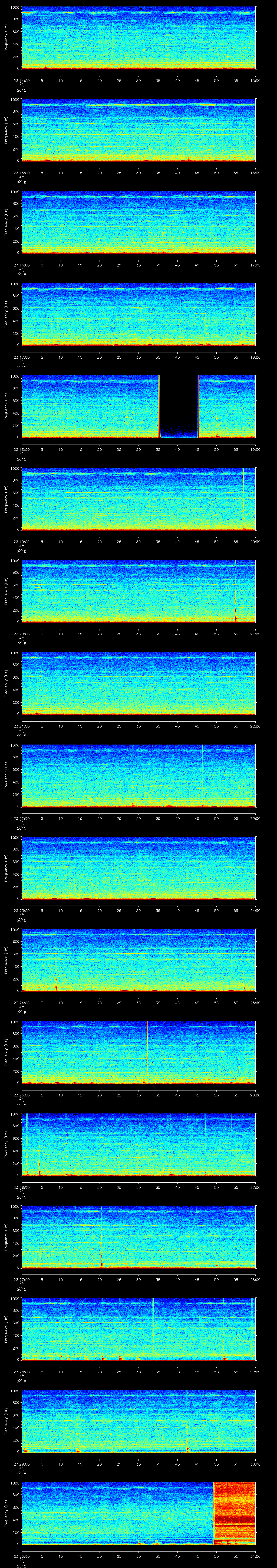Click the 23:26:00 start time label
The height and width of the screenshot is (1568, 277).
(21, 1187)
